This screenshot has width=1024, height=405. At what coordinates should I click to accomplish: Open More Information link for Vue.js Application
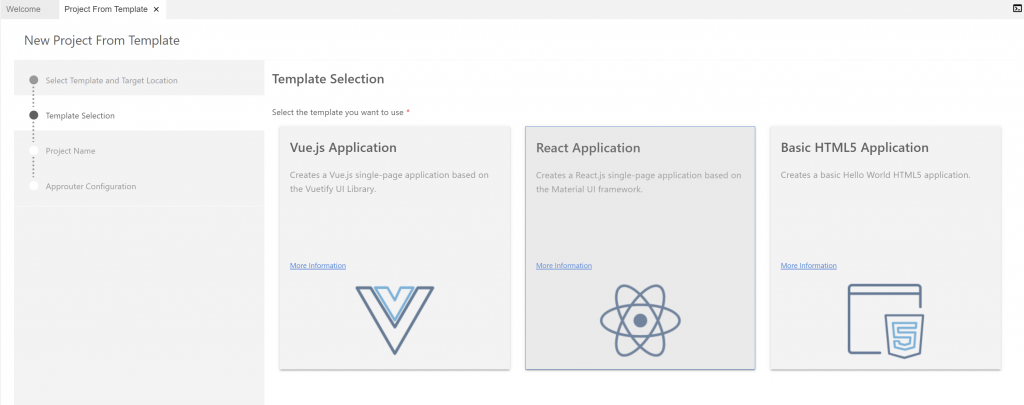[x=317, y=266]
